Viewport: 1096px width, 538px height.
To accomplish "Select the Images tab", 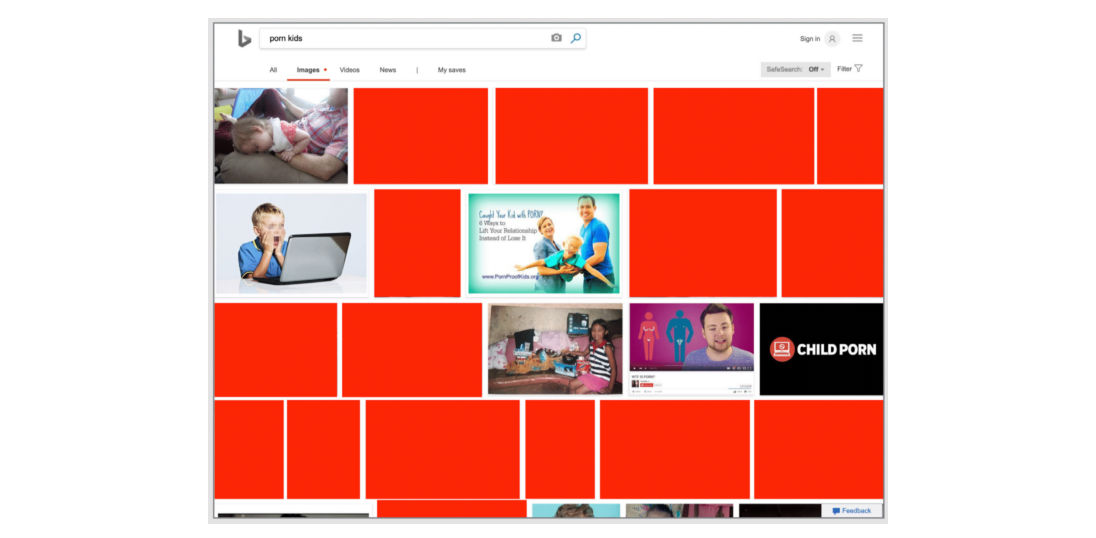I will click(308, 70).
